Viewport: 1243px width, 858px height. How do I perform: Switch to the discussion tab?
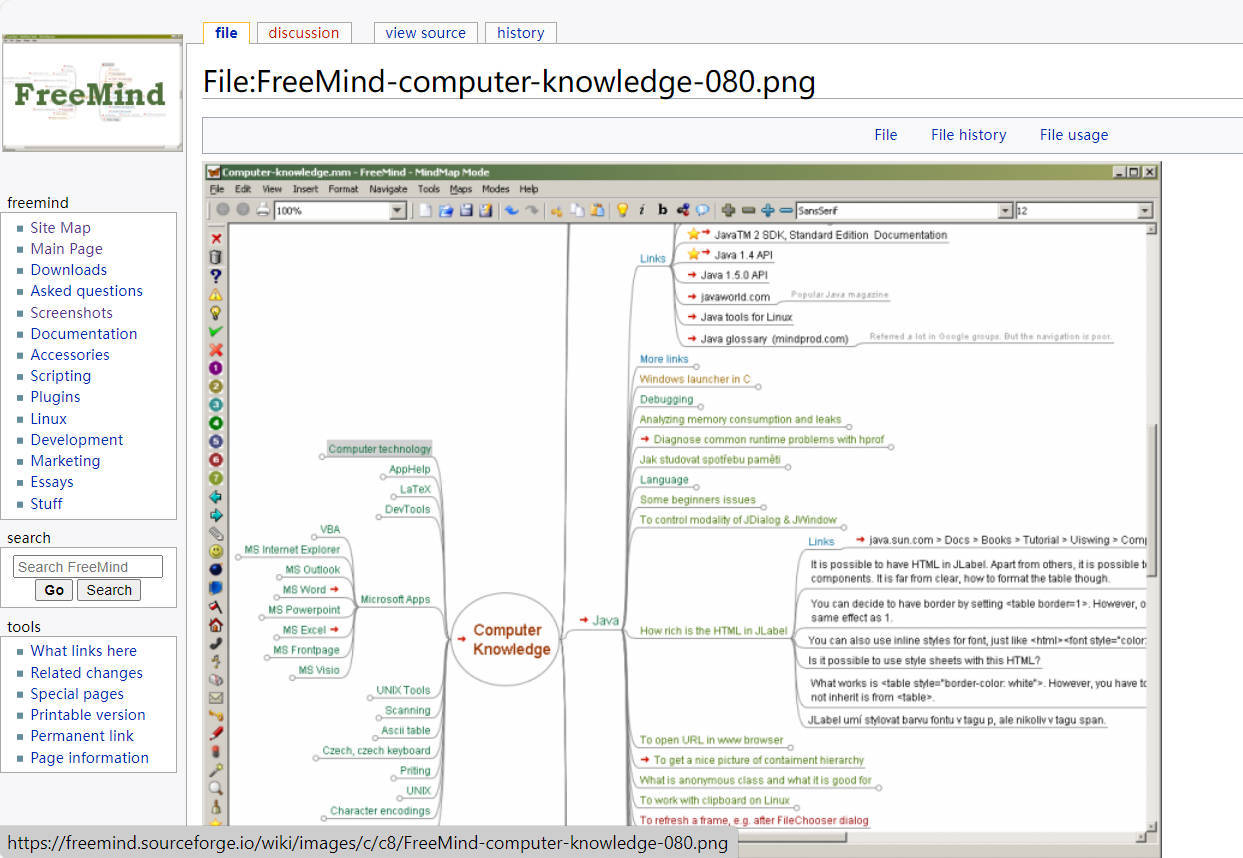point(304,33)
